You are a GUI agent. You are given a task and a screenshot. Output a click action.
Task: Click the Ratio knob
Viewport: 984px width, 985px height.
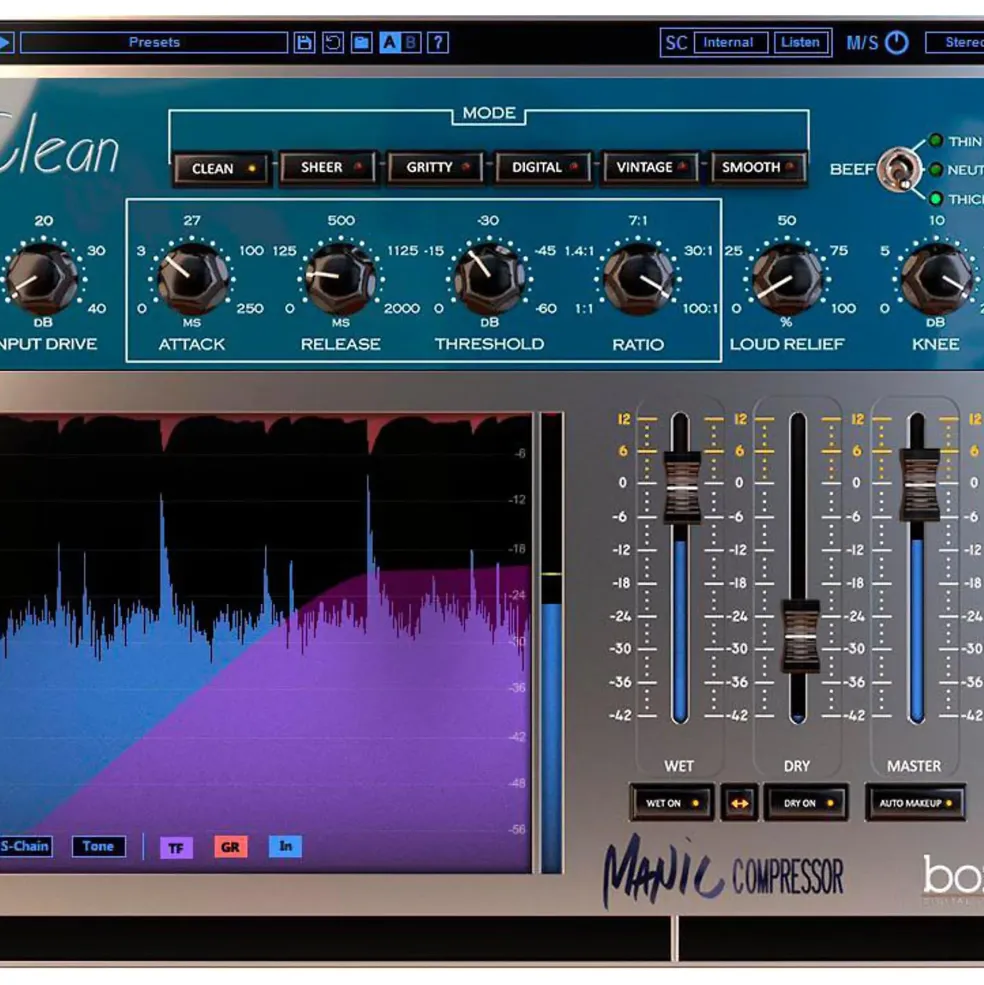pyautogui.click(x=638, y=279)
